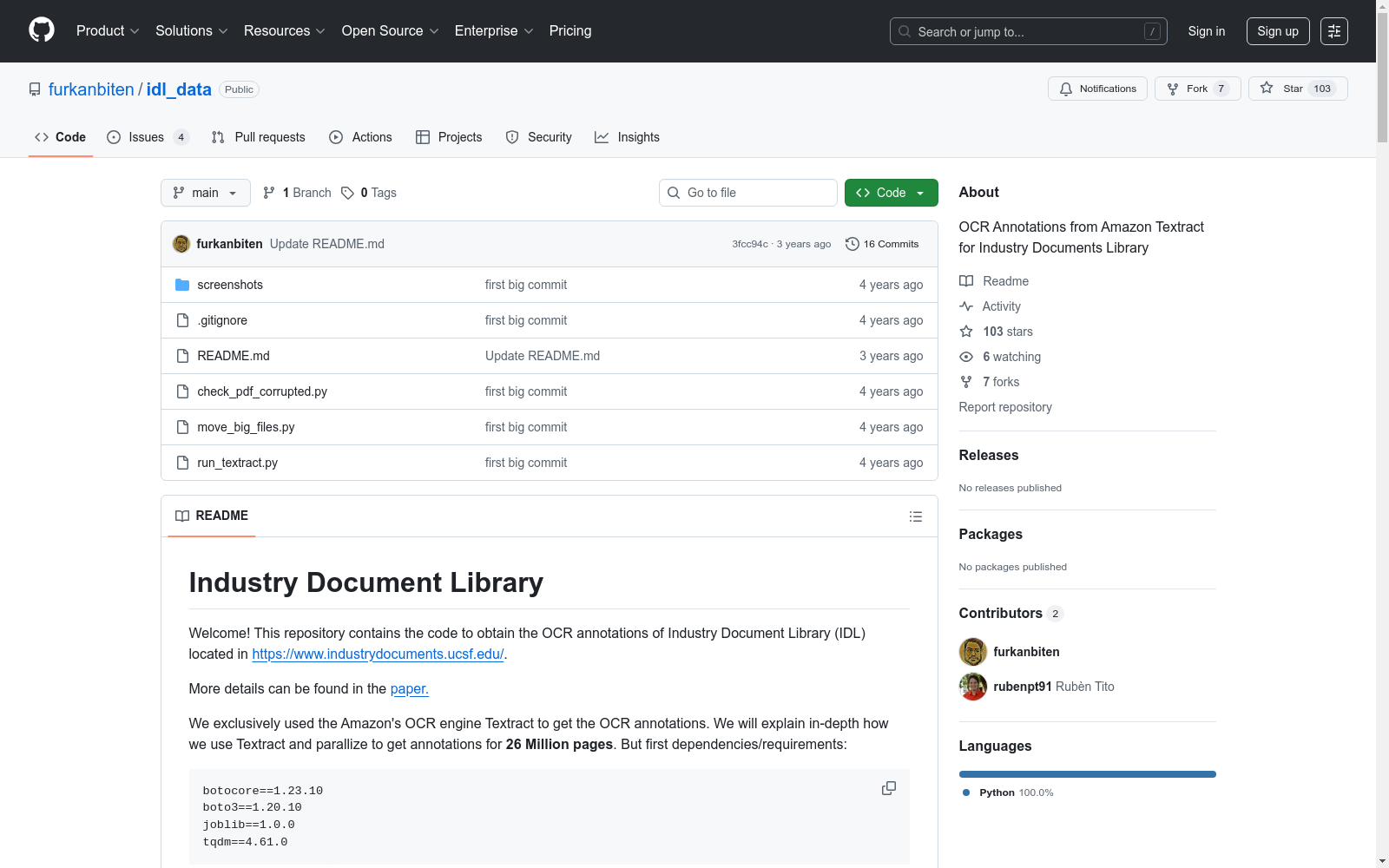The height and width of the screenshot is (868, 1389).
Task: Click the eye icon beside 6 watching
Action: 966,357
